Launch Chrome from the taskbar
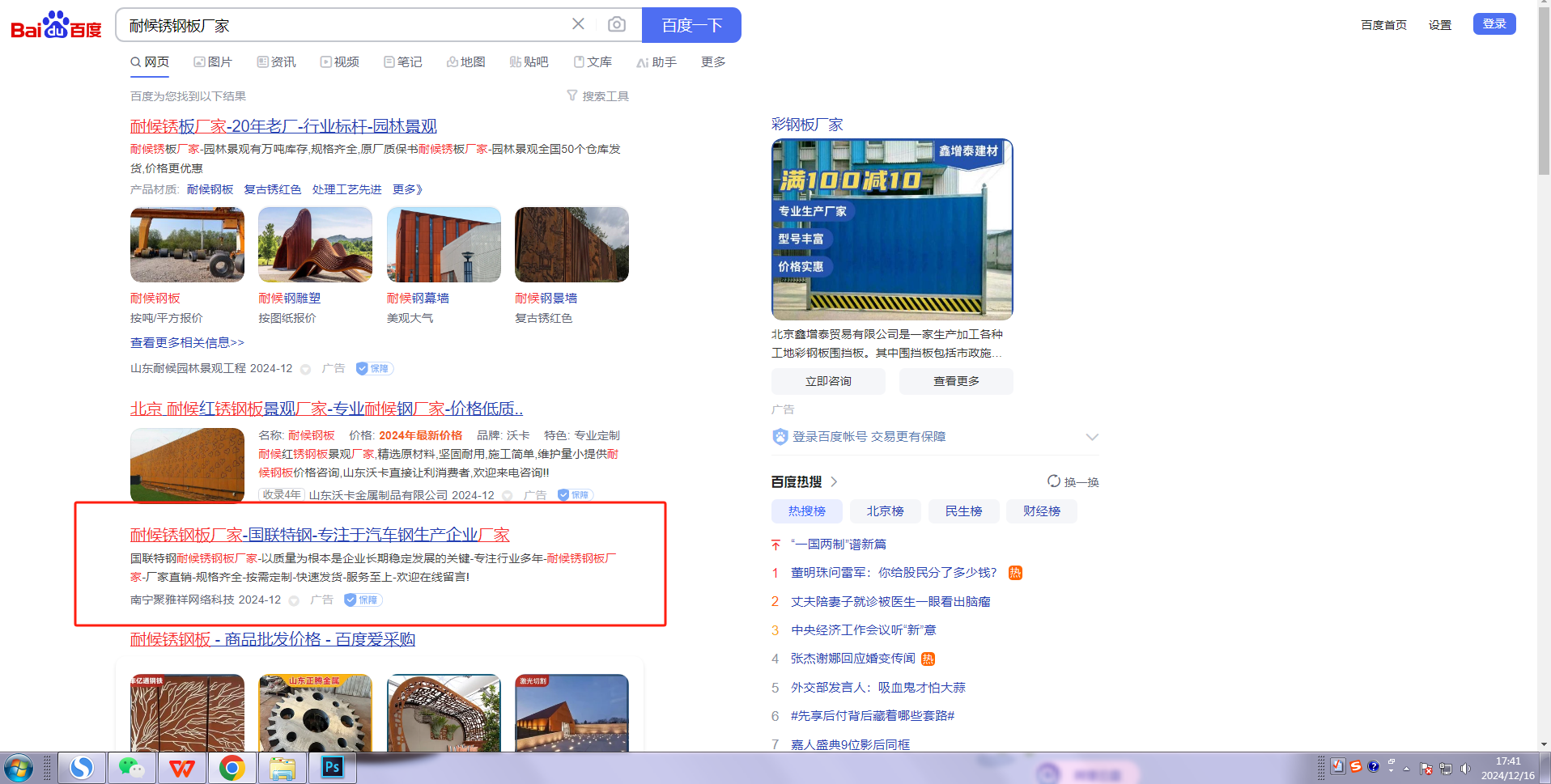 click(x=232, y=767)
